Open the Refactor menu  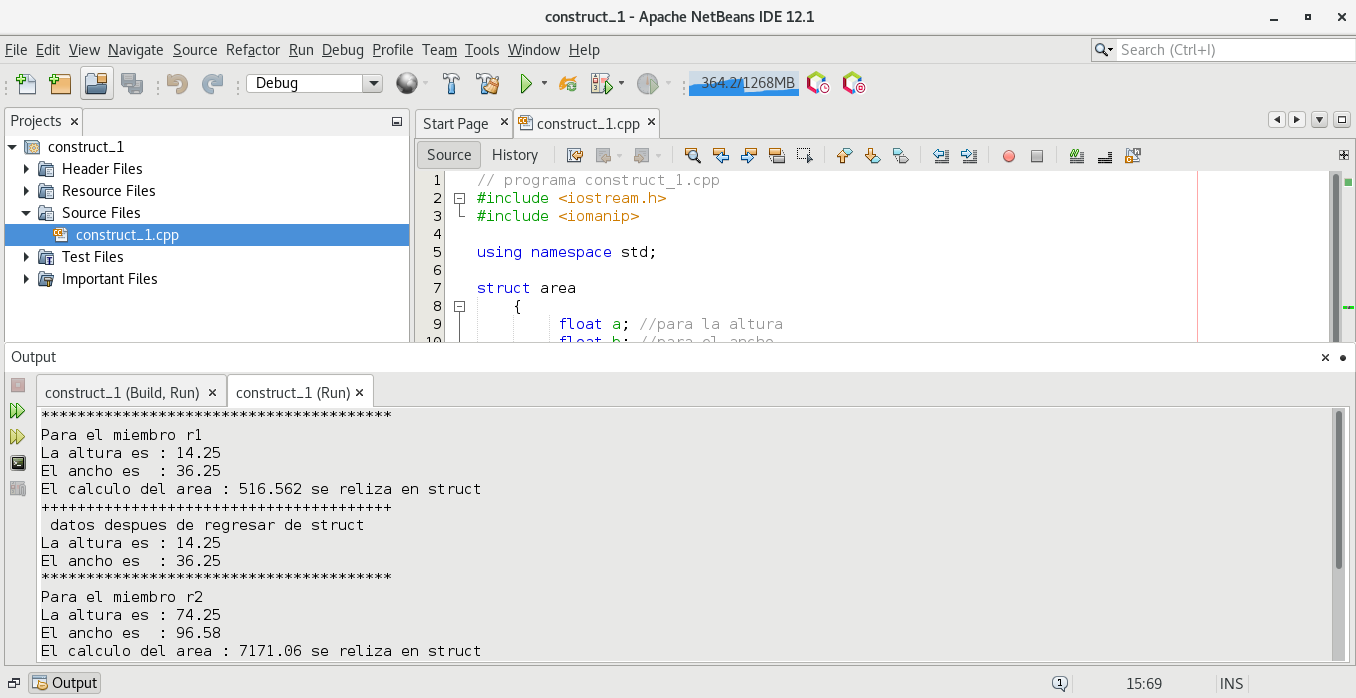pyautogui.click(x=252, y=50)
